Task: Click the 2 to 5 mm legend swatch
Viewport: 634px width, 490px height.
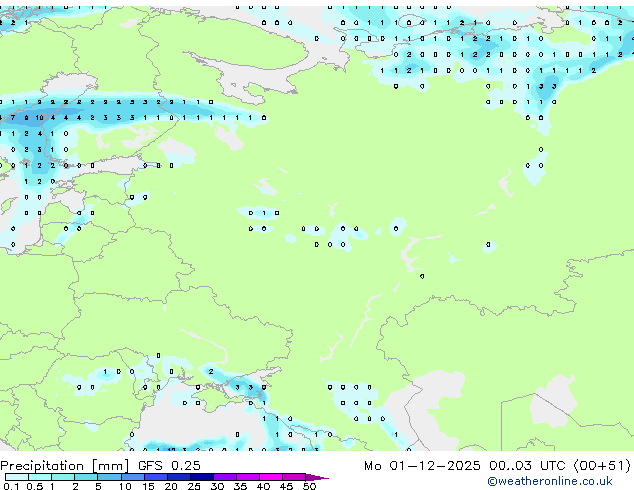Action: (x=86, y=477)
